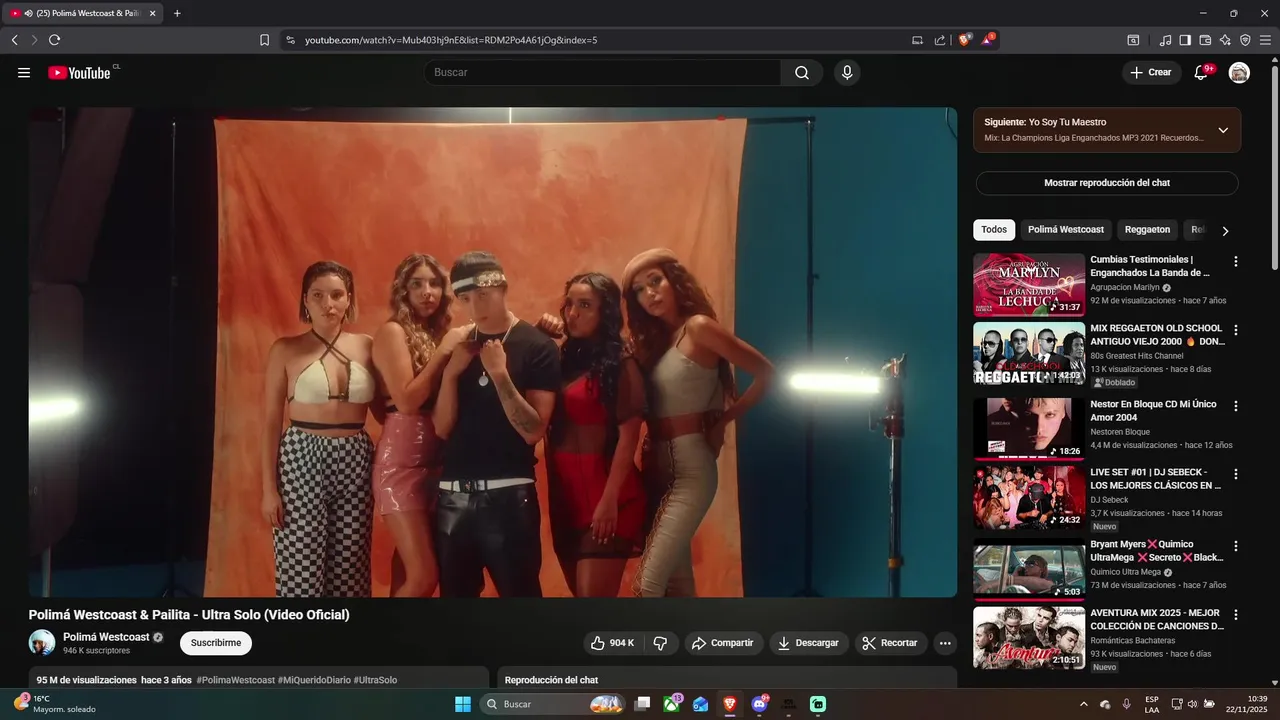Click the search magnifier button
Image resolution: width=1280 pixels, height=720 pixels.
802,72
